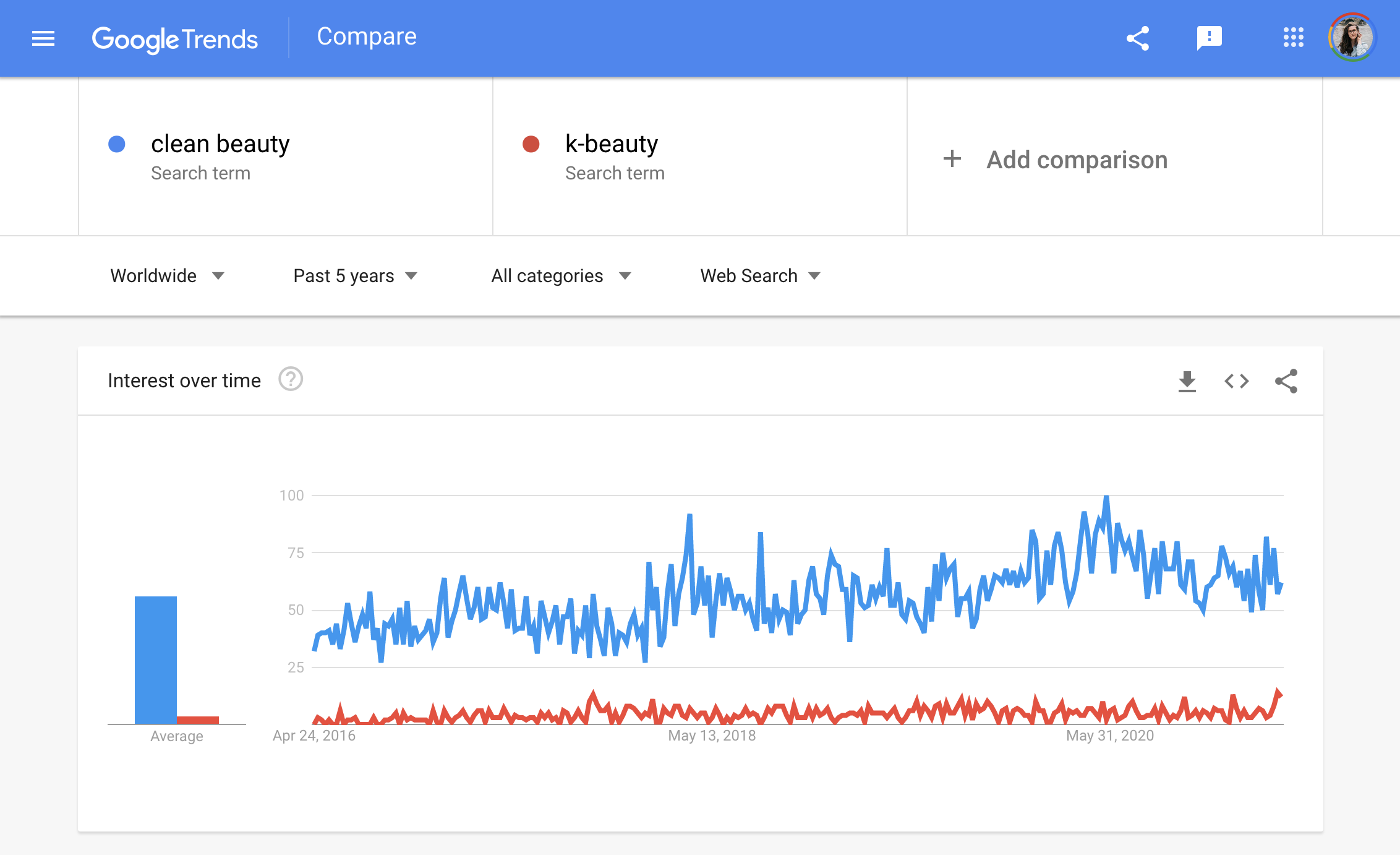This screenshot has width=1400, height=855.
Task: Share the Interest over time chart
Action: tap(1286, 381)
